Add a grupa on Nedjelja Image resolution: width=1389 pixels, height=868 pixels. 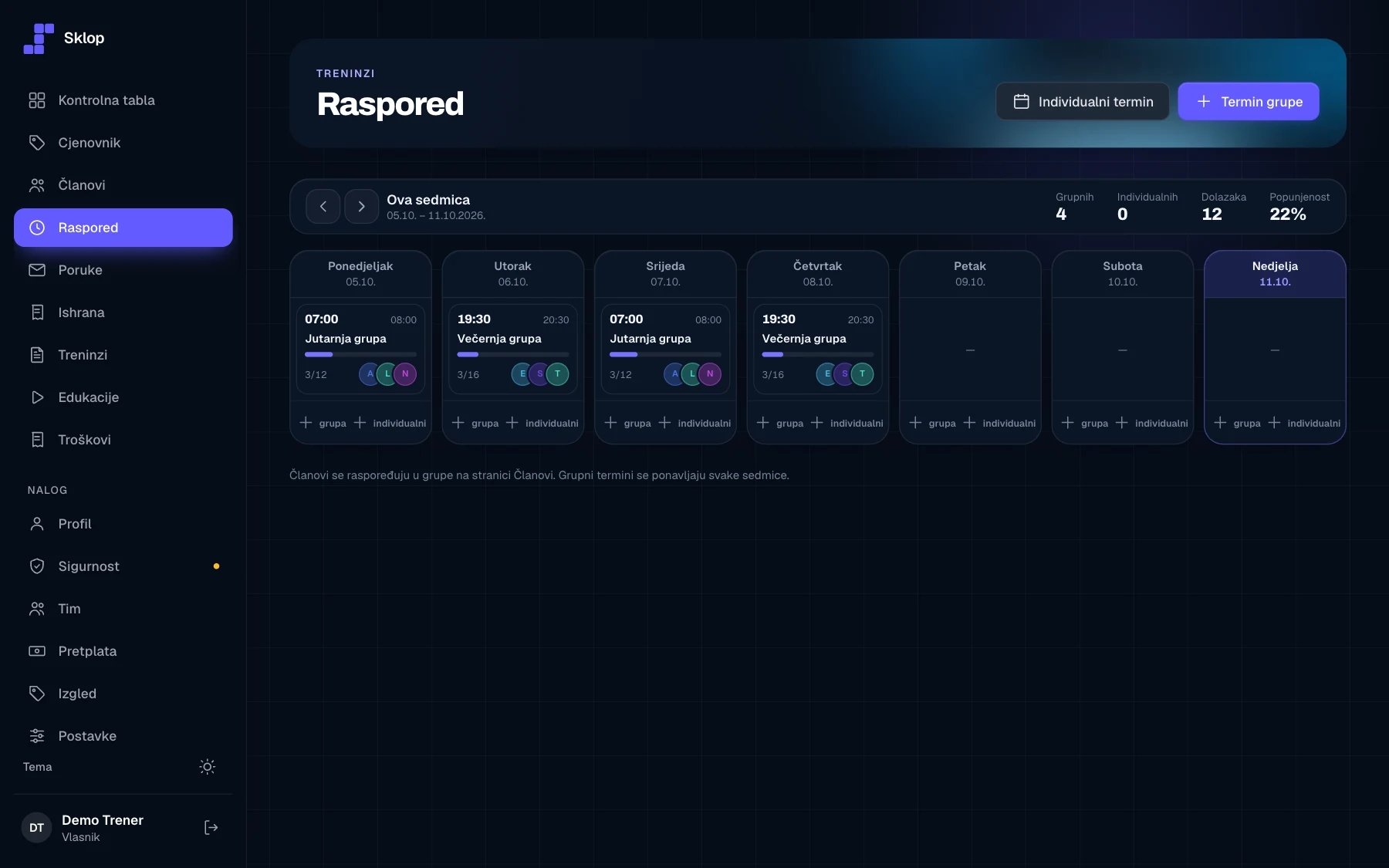click(x=1238, y=423)
